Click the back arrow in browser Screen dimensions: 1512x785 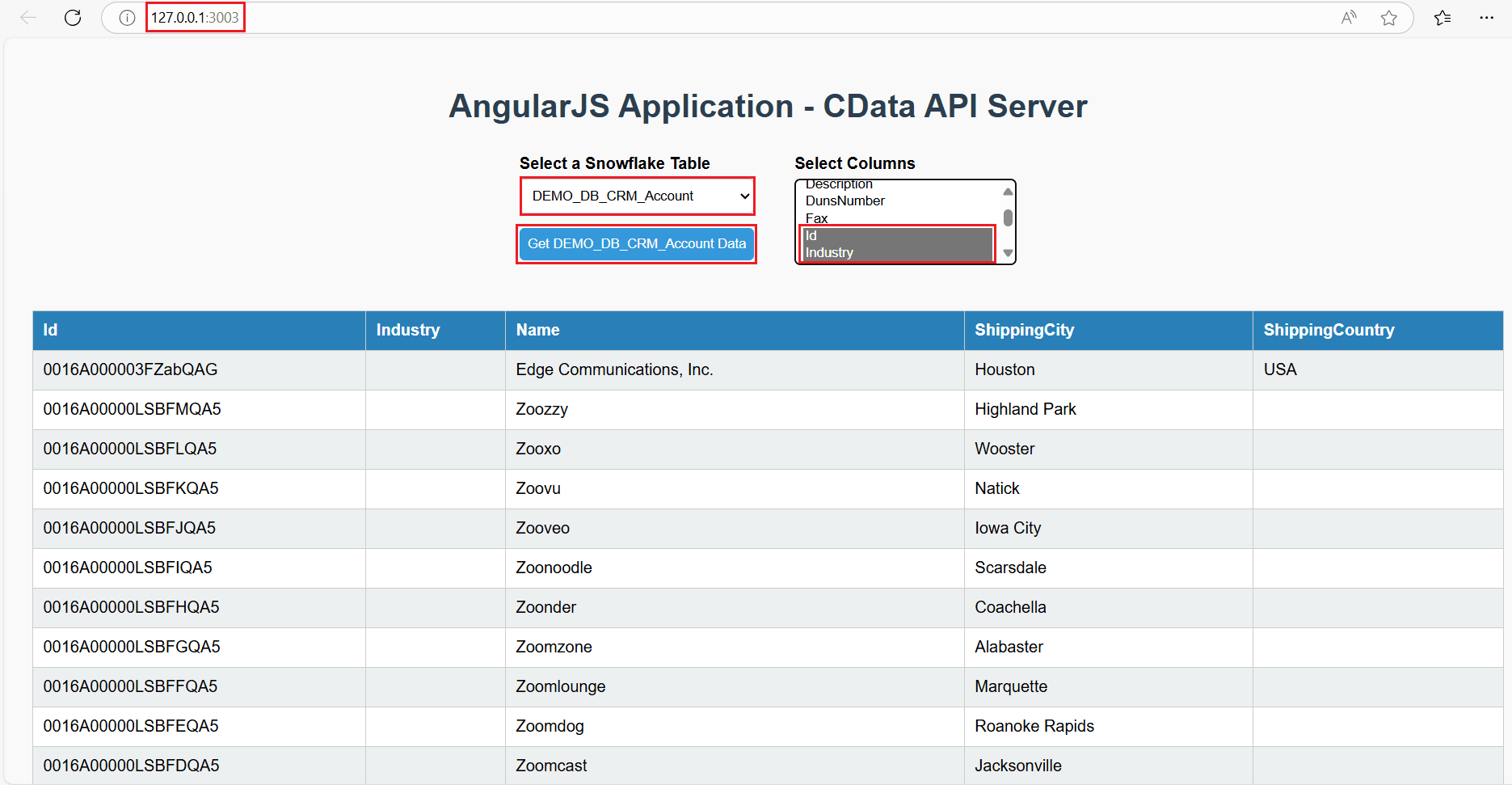tap(28, 18)
